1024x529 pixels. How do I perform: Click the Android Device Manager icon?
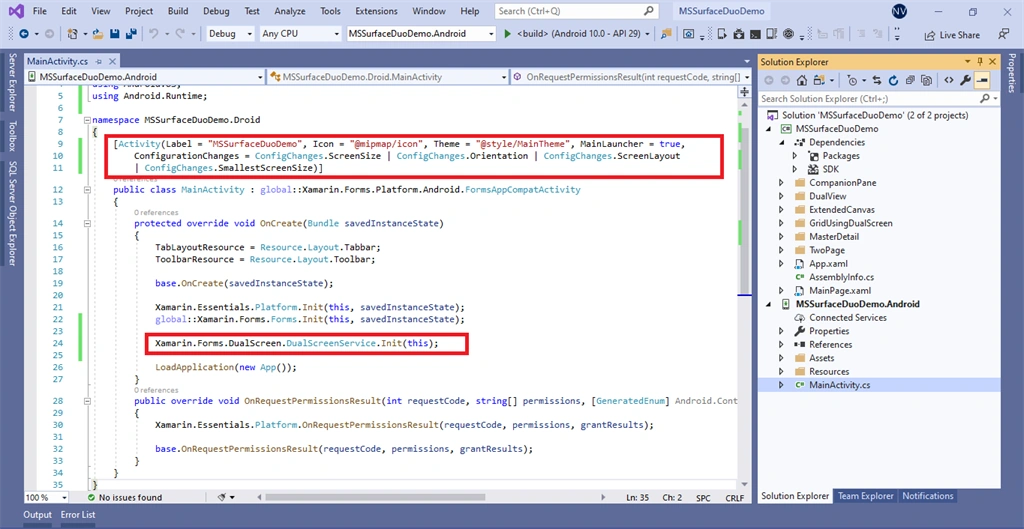[722, 33]
